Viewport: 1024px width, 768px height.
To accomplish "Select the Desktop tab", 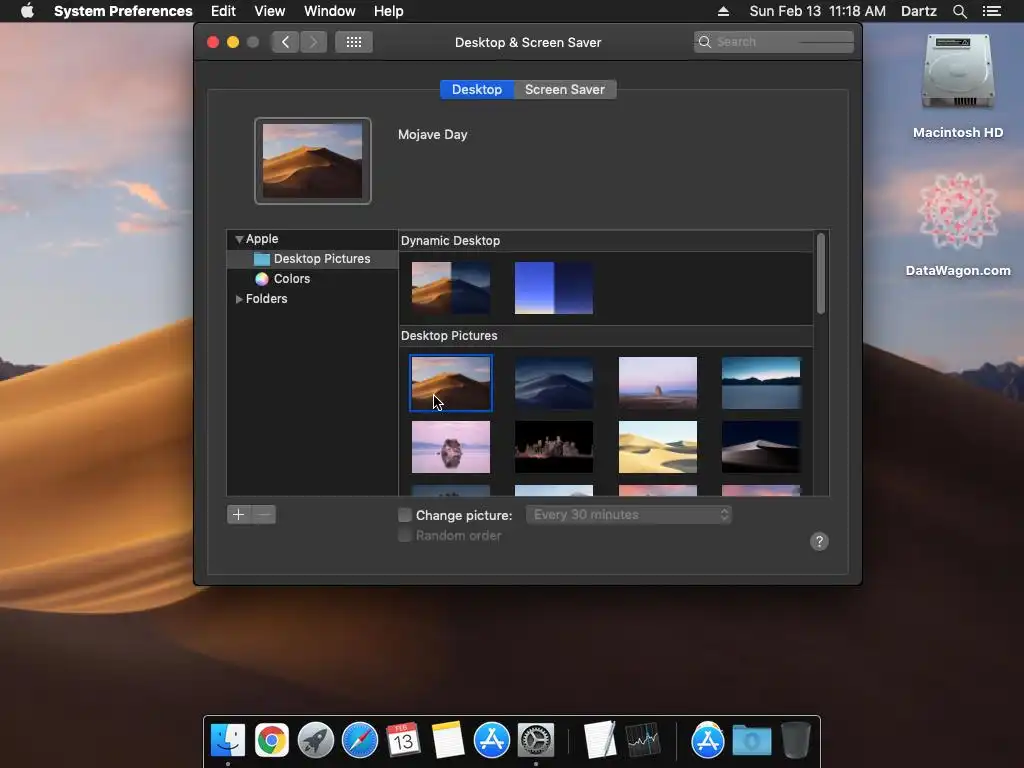I will click(x=477, y=89).
